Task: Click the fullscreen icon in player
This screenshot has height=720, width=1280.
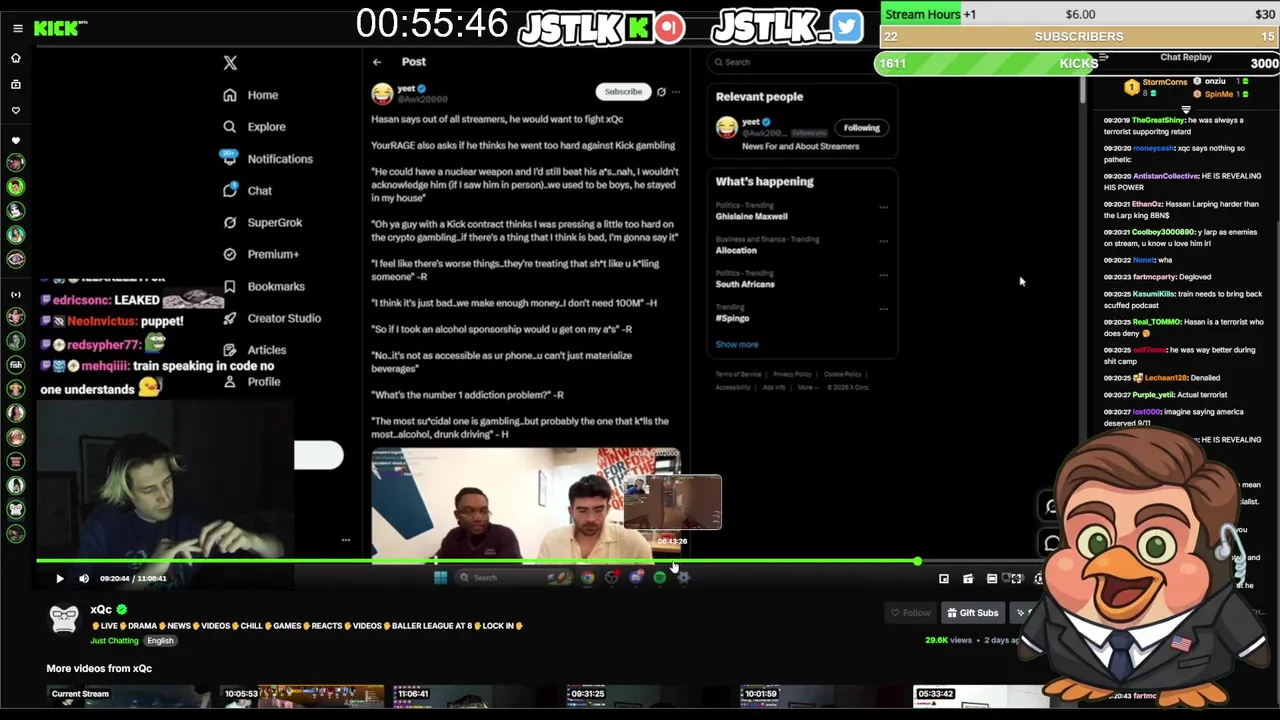Action: click(1016, 578)
